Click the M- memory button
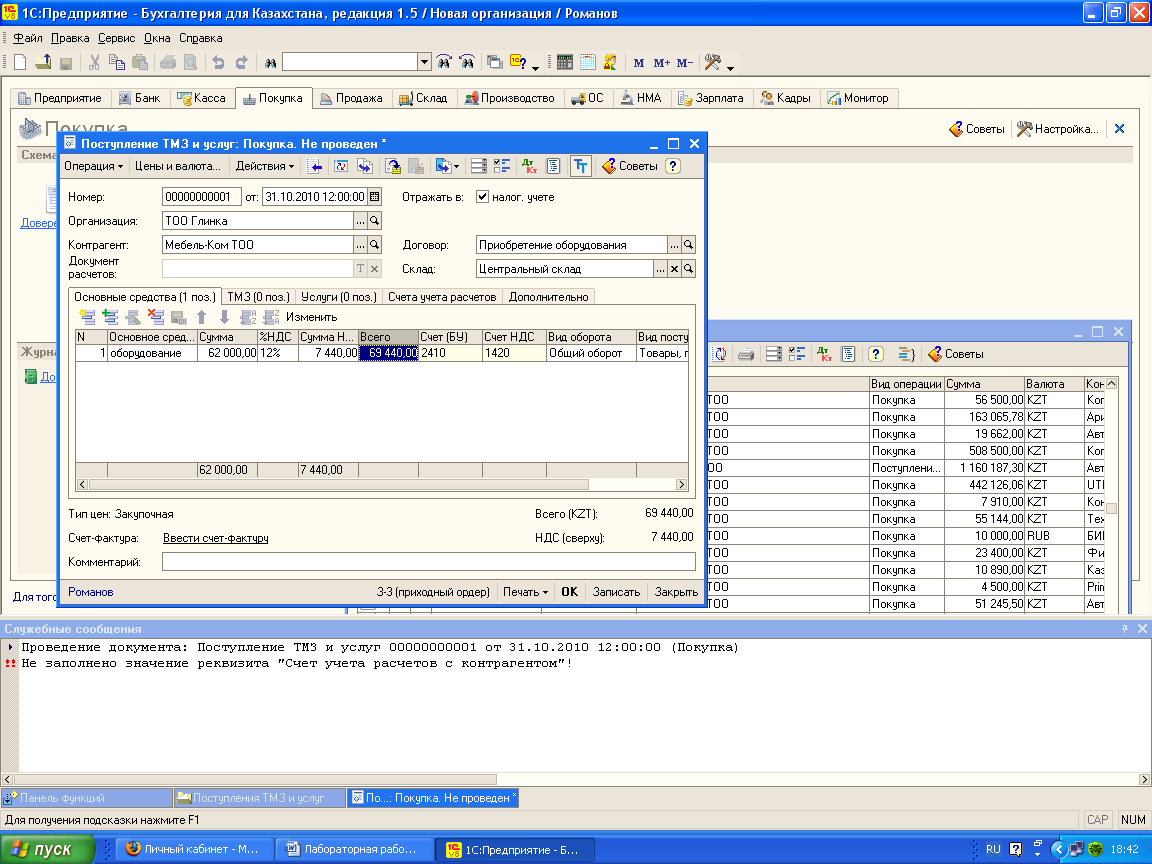 point(685,63)
